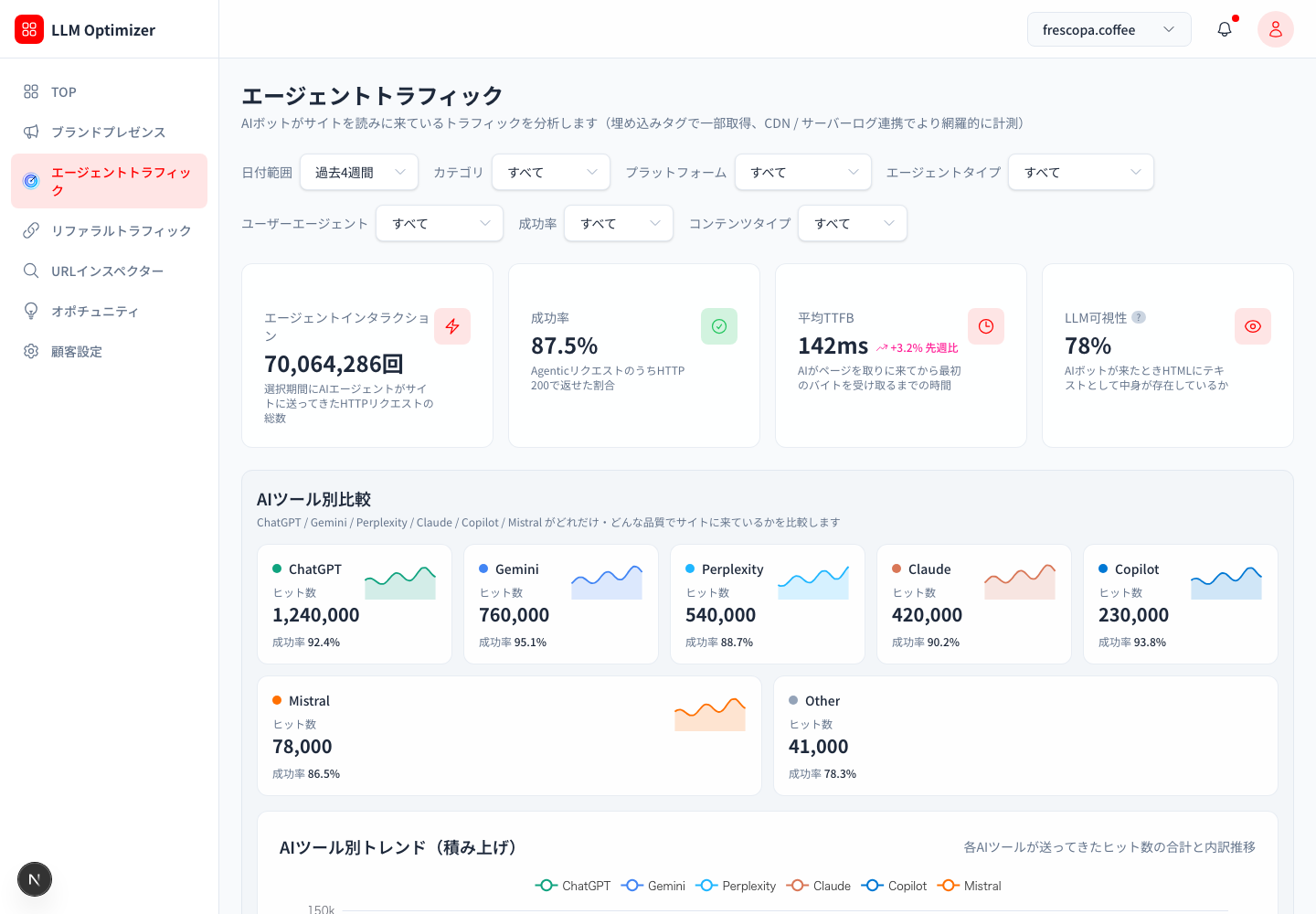Screen dimensions: 1316x914
Task: Toggle Claude series in trend legend
Action: point(819,886)
